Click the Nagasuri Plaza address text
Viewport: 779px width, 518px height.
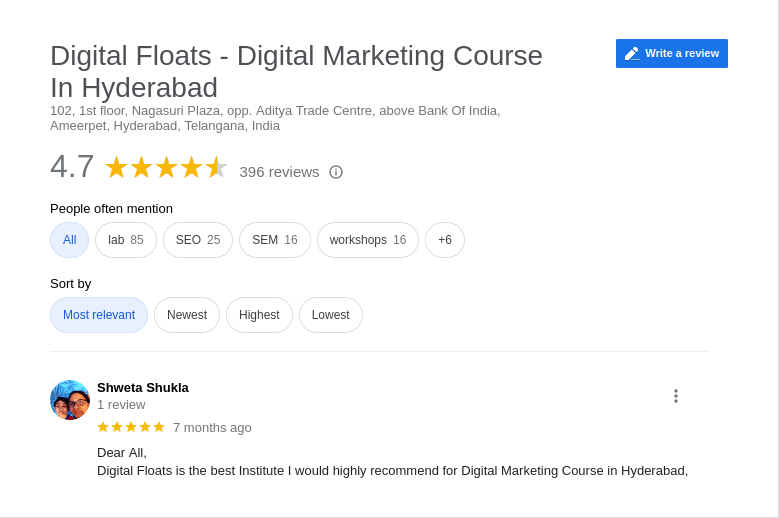click(275, 118)
